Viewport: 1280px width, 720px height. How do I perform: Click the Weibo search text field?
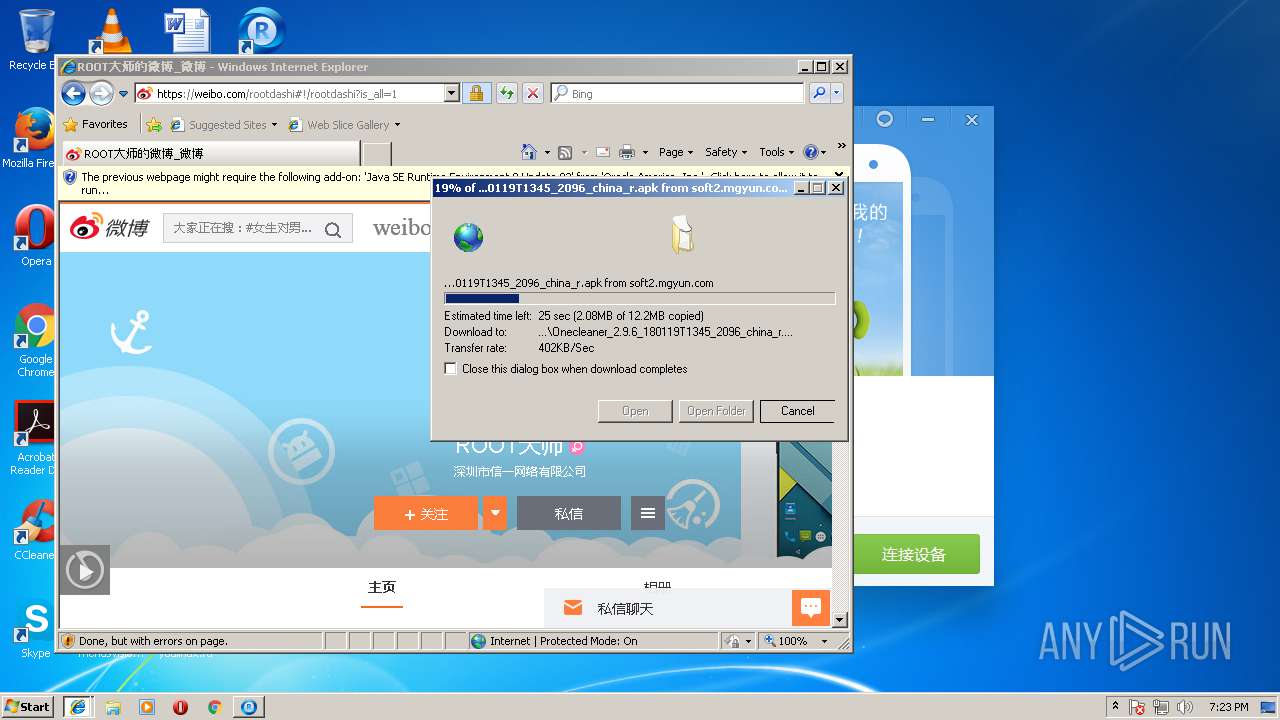[x=242, y=228]
